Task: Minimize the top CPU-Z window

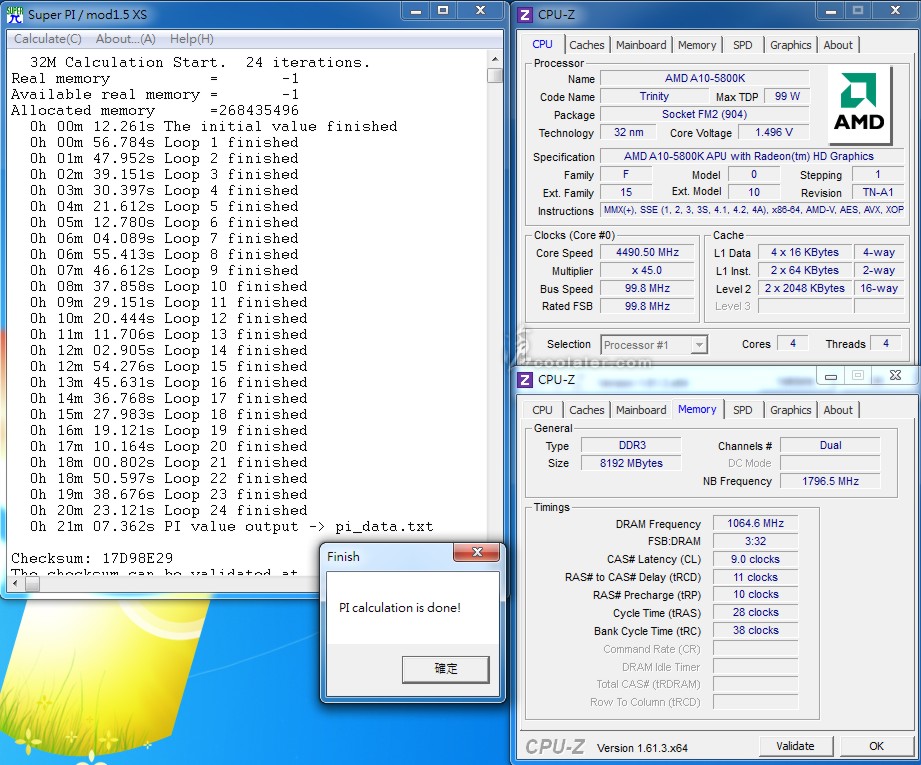Action: pyautogui.click(x=831, y=11)
